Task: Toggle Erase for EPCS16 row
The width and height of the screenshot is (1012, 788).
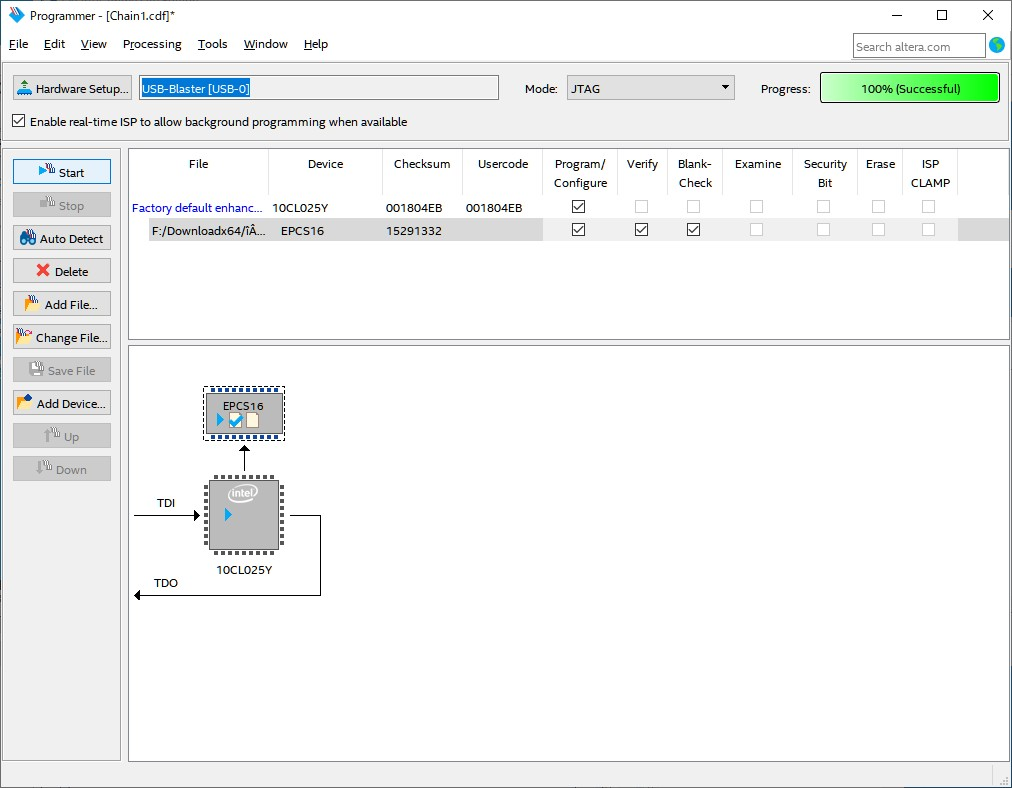Action: [x=878, y=229]
